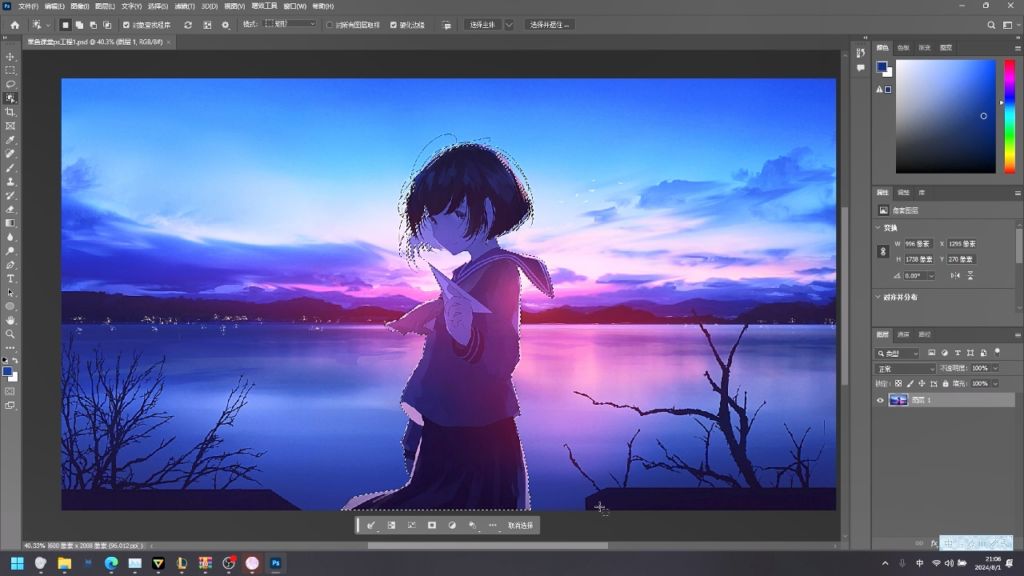1024x576 pixels.
Task: Open the Filter menu
Action: pos(182,6)
